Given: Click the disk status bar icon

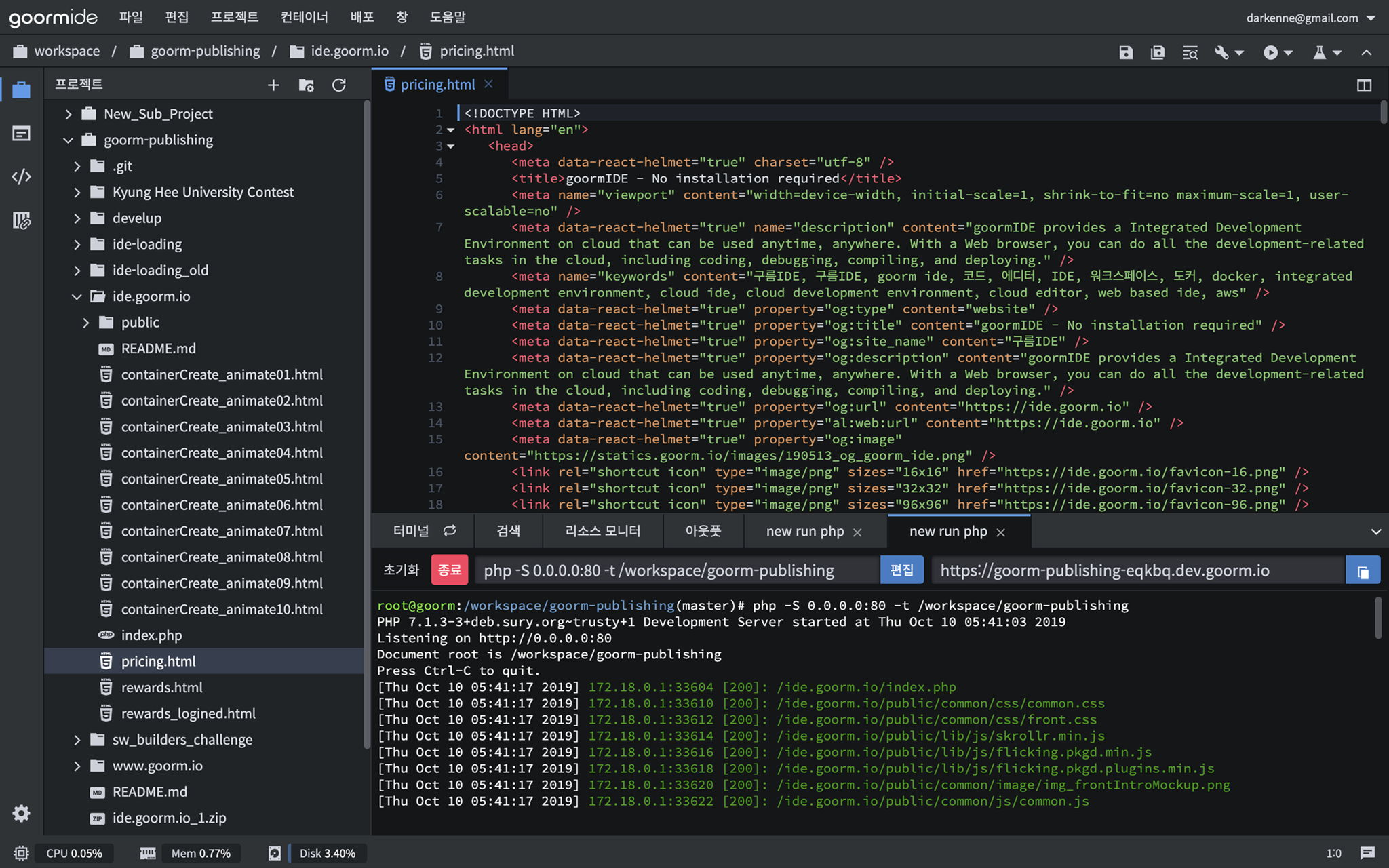Looking at the screenshot, I should (275, 853).
